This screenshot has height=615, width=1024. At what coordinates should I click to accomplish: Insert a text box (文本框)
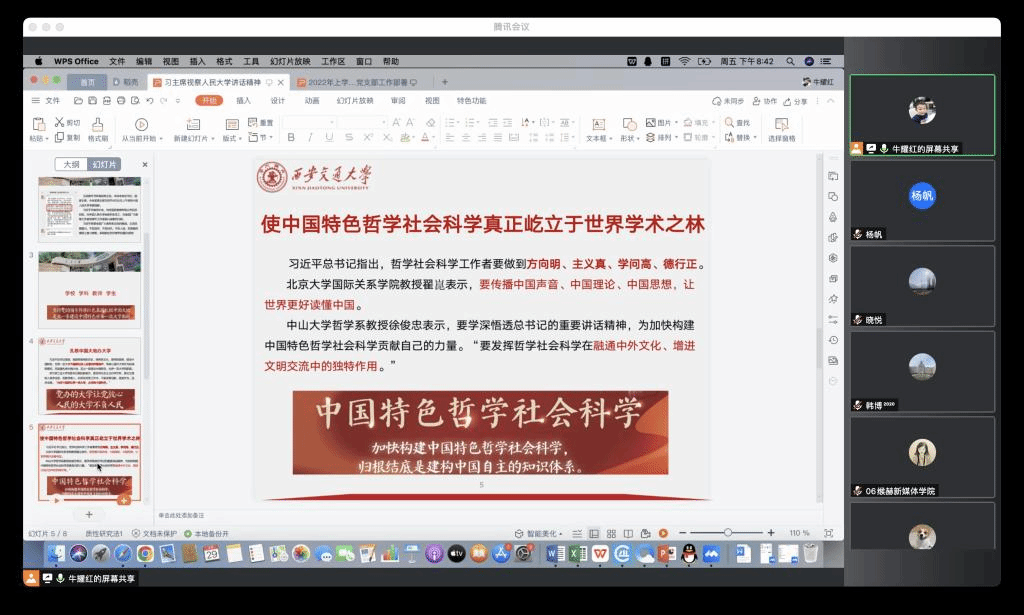(597, 124)
